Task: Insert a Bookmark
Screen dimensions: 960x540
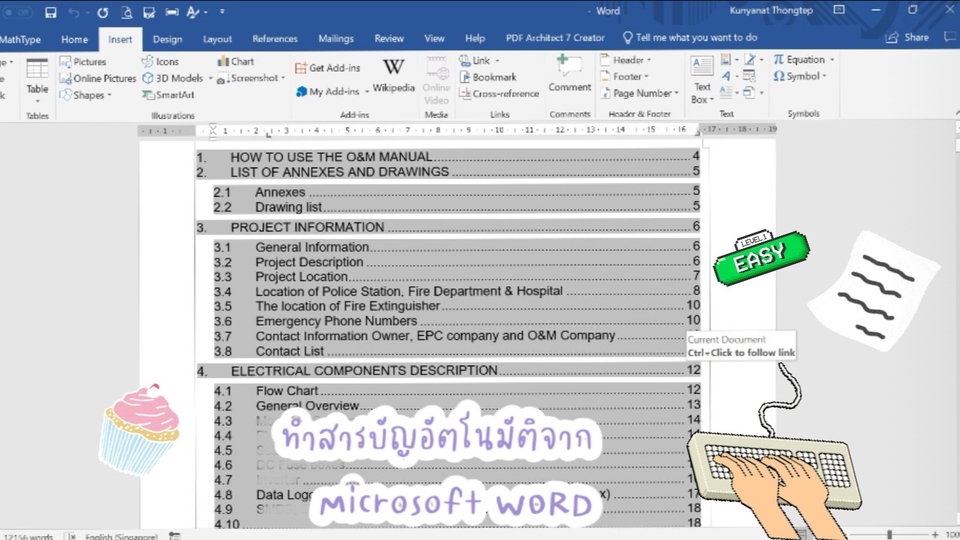Action: (488, 77)
